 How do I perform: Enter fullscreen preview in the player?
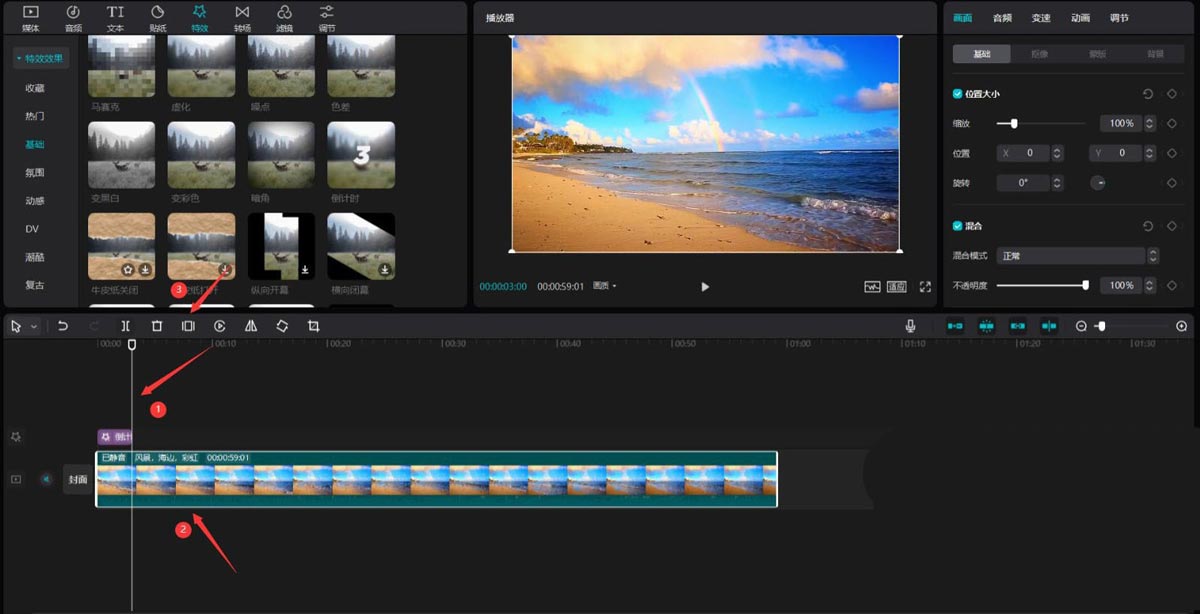(925, 287)
